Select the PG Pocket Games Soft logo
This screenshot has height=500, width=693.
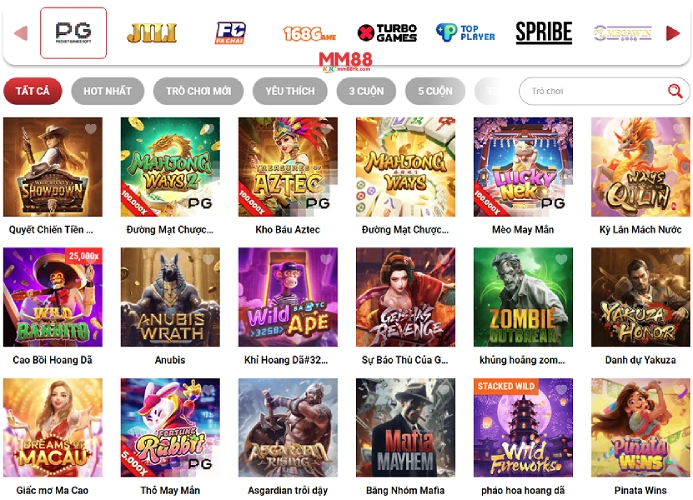coord(73,33)
